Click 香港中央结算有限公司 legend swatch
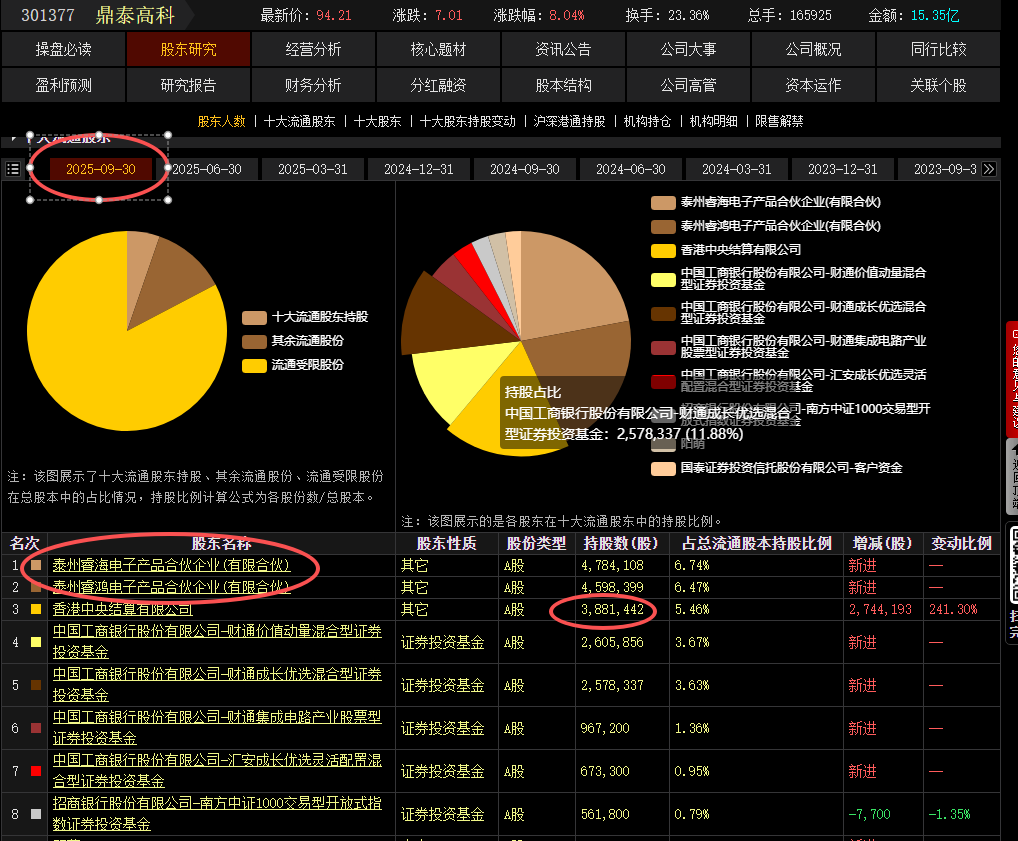This screenshot has height=841, width=1018. (x=664, y=251)
